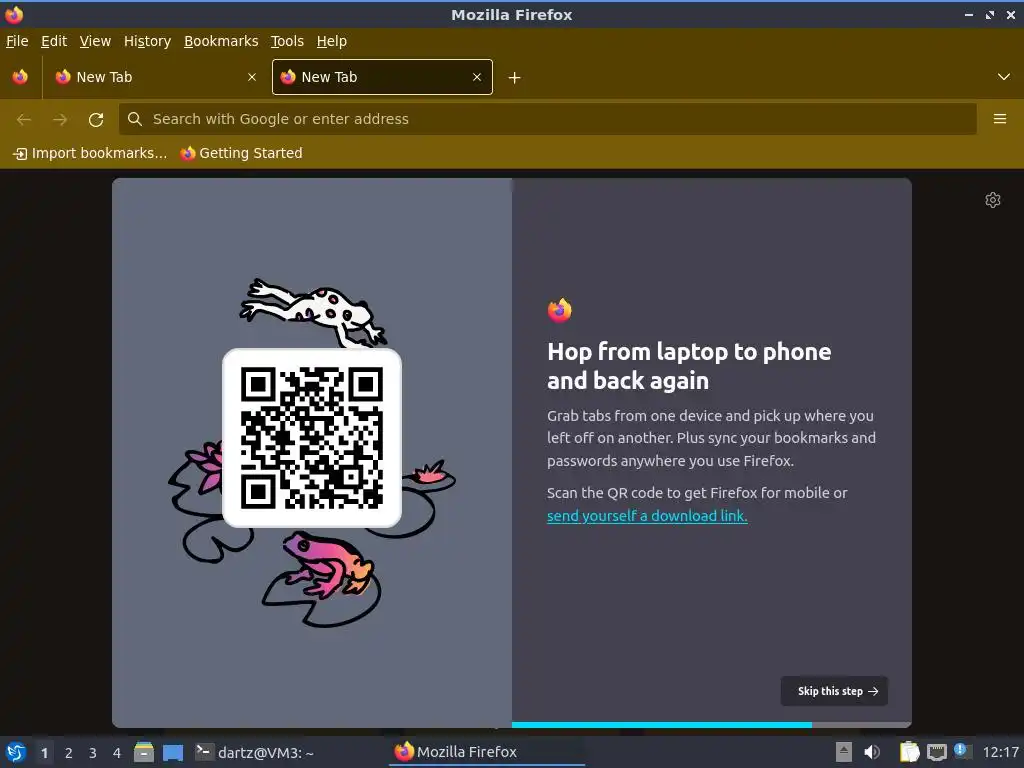
Task: Maximize the Mozilla Firefox window
Action: pos(990,14)
